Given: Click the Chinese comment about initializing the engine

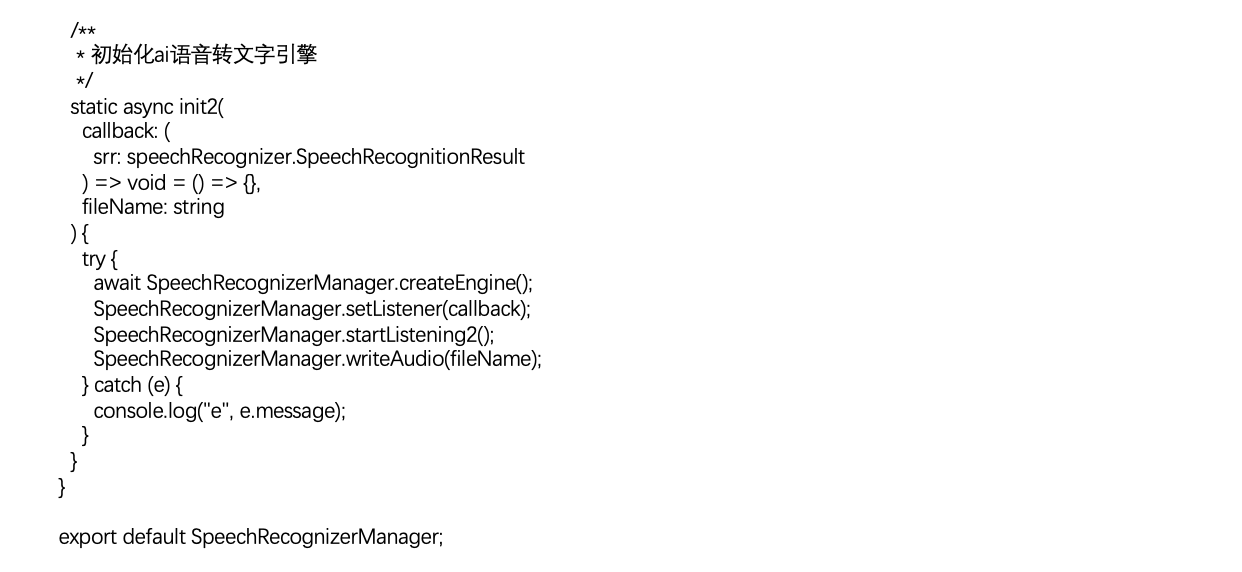Looking at the screenshot, I should click(203, 56).
